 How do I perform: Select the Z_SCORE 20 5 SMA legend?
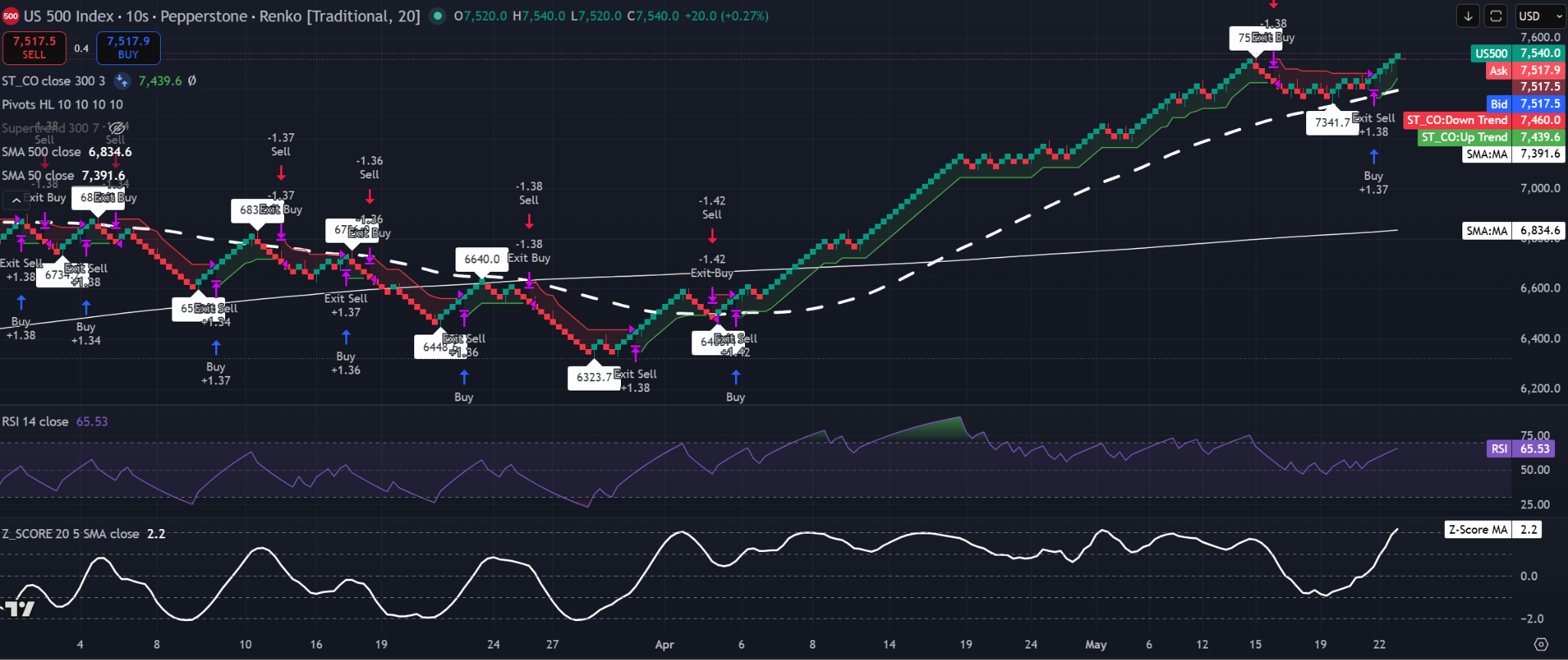pos(70,534)
